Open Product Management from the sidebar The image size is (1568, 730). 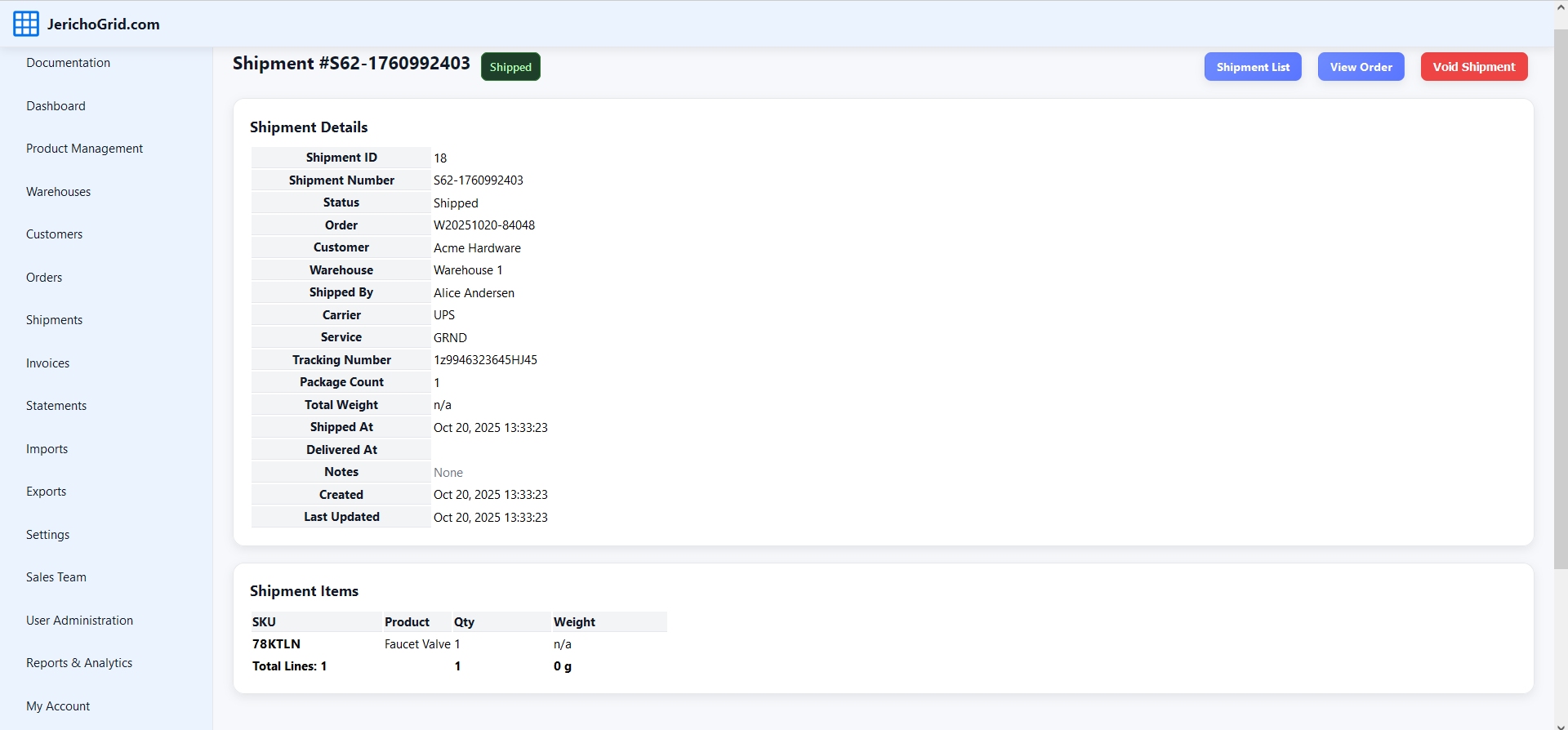tap(84, 149)
